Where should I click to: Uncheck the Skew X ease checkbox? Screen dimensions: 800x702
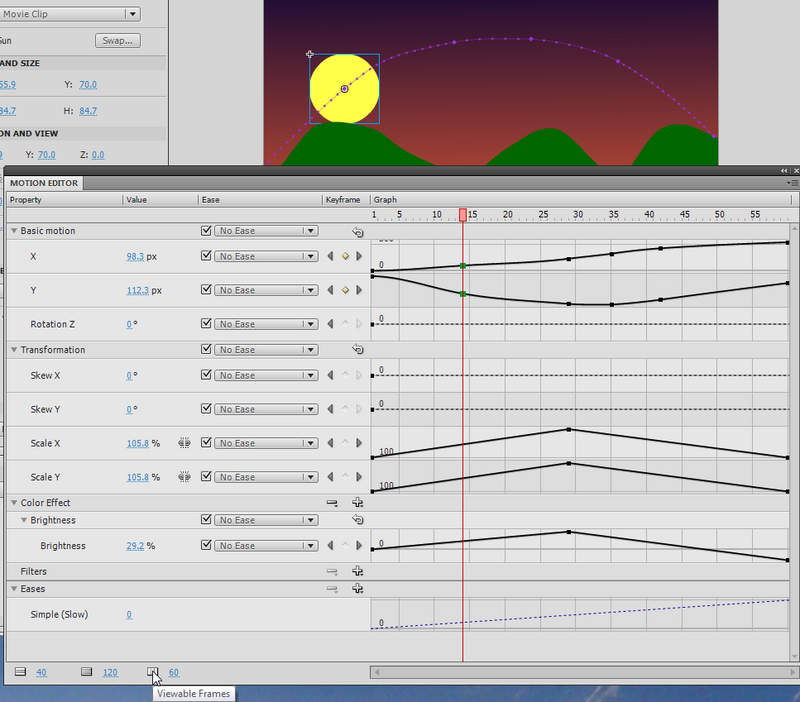(x=207, y=376)
